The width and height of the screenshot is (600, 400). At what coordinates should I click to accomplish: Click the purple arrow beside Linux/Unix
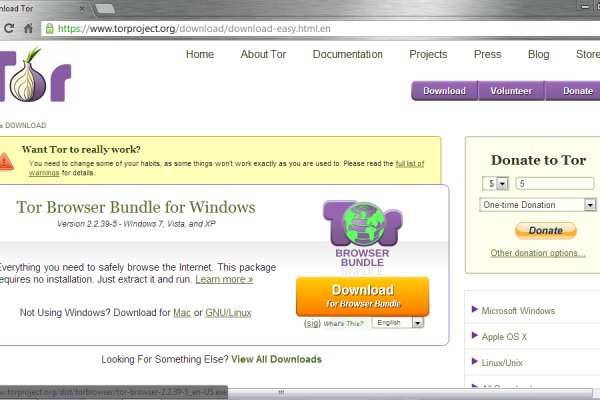pyautogui.click(x=474, y=363)
